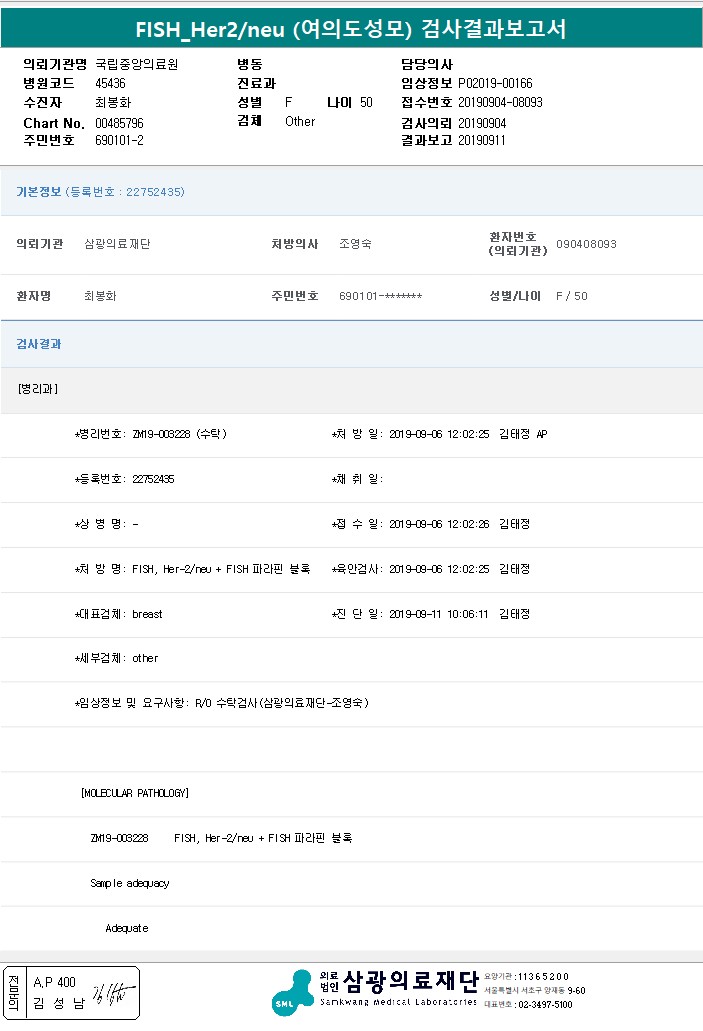Select representative specimen breast
Image resolution: width=703 pixels, height=1031 pixels.
pos(147,614)
